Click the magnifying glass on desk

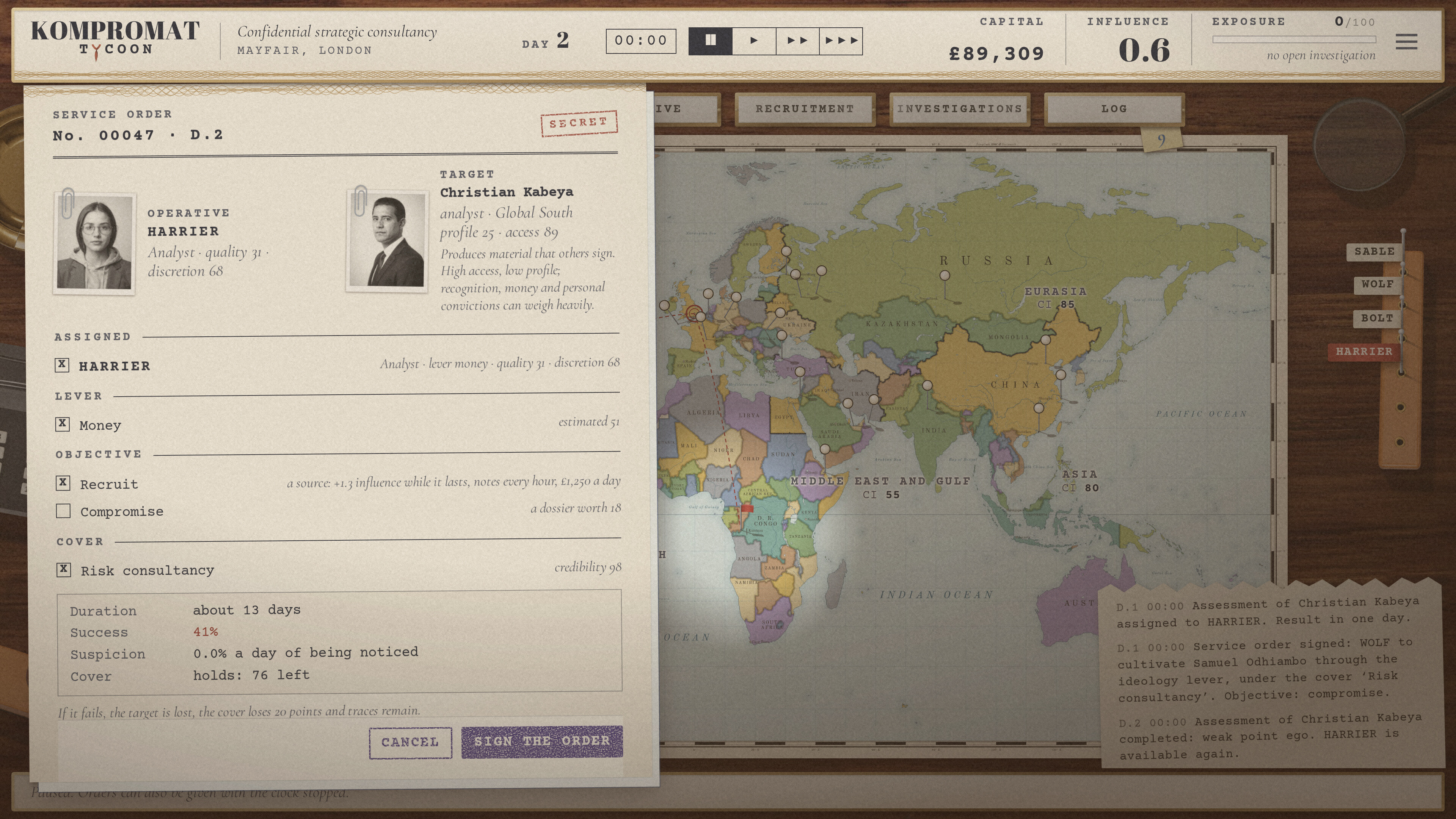click(1359, 145)
